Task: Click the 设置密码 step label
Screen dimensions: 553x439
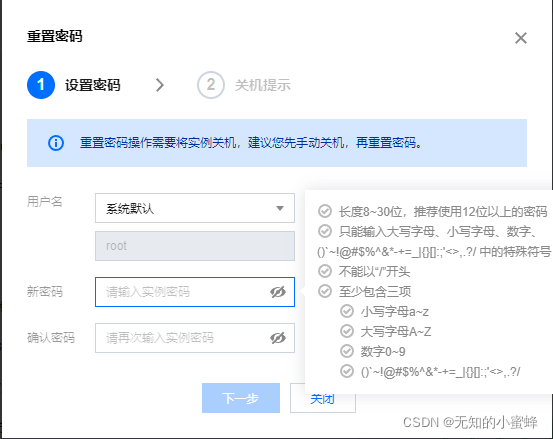Action: pyautogui.click(x=93, y=85)
